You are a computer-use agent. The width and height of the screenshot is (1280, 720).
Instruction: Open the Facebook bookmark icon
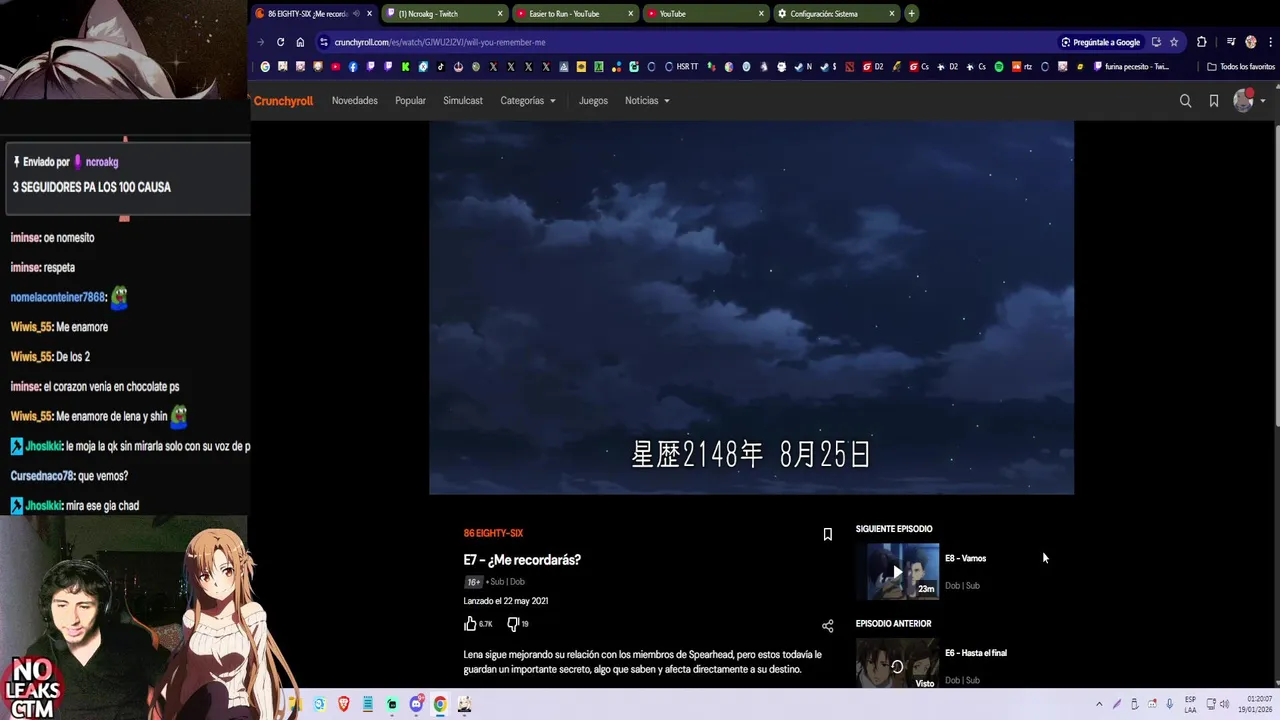352,67
